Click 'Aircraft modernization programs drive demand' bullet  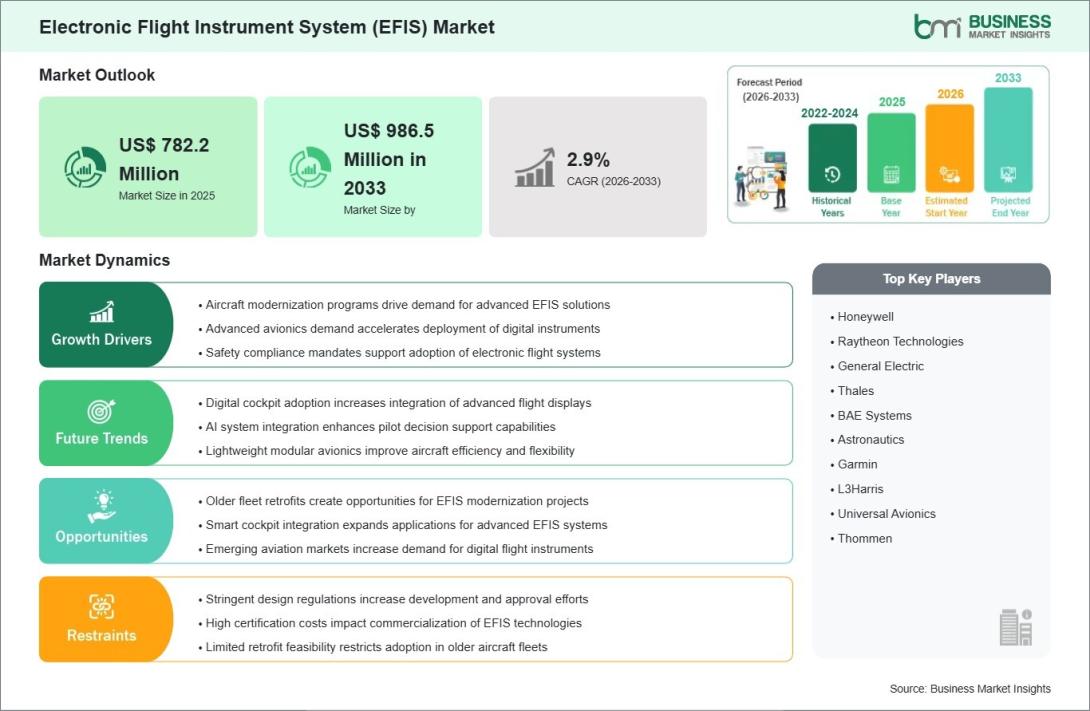[x=407, y=305]
